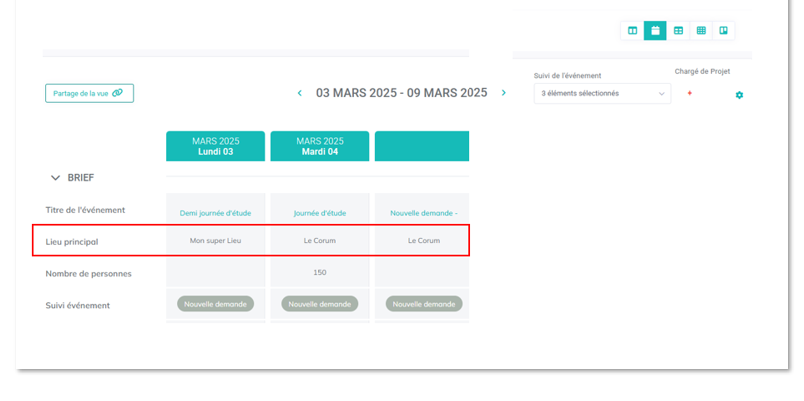Switch to the two-column split view icon
The width and height of the screenshot is (804, 401).
pyautogui.click(x=632, y=31)
